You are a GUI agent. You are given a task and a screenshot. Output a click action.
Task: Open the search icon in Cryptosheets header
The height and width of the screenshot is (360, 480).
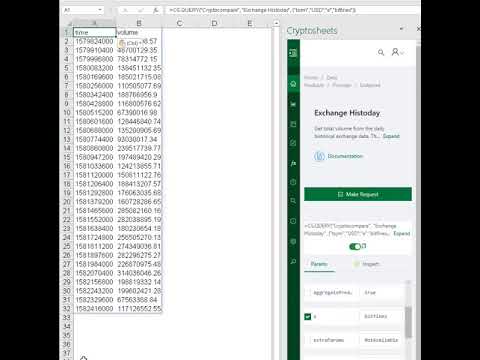tap(381, 52)
